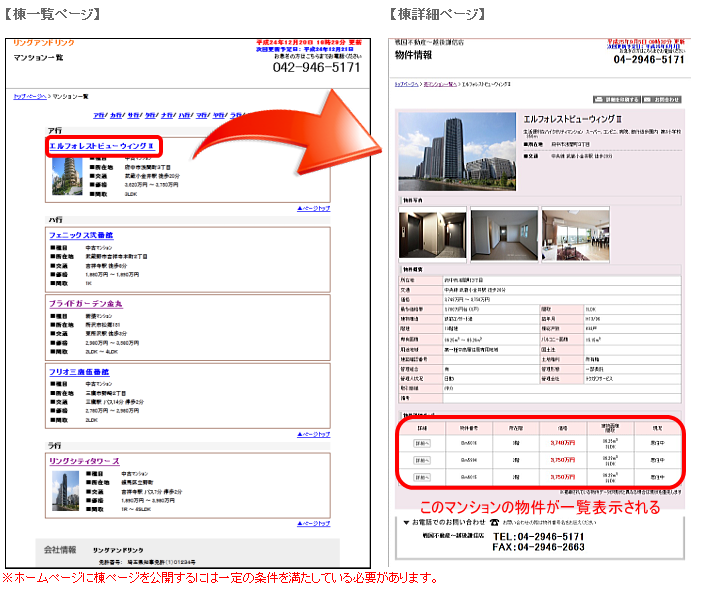
Task: Open リングシティタワーズ listing link
Action: click(x=84, y=461)
